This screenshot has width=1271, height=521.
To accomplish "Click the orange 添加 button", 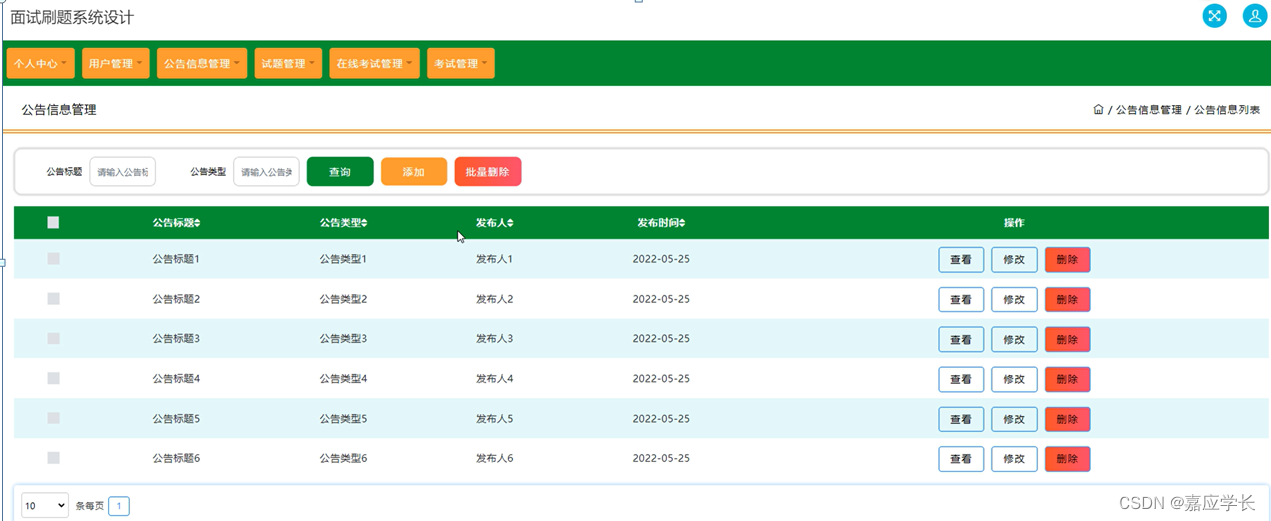I will pyautogui.click(x=414, y=172).
